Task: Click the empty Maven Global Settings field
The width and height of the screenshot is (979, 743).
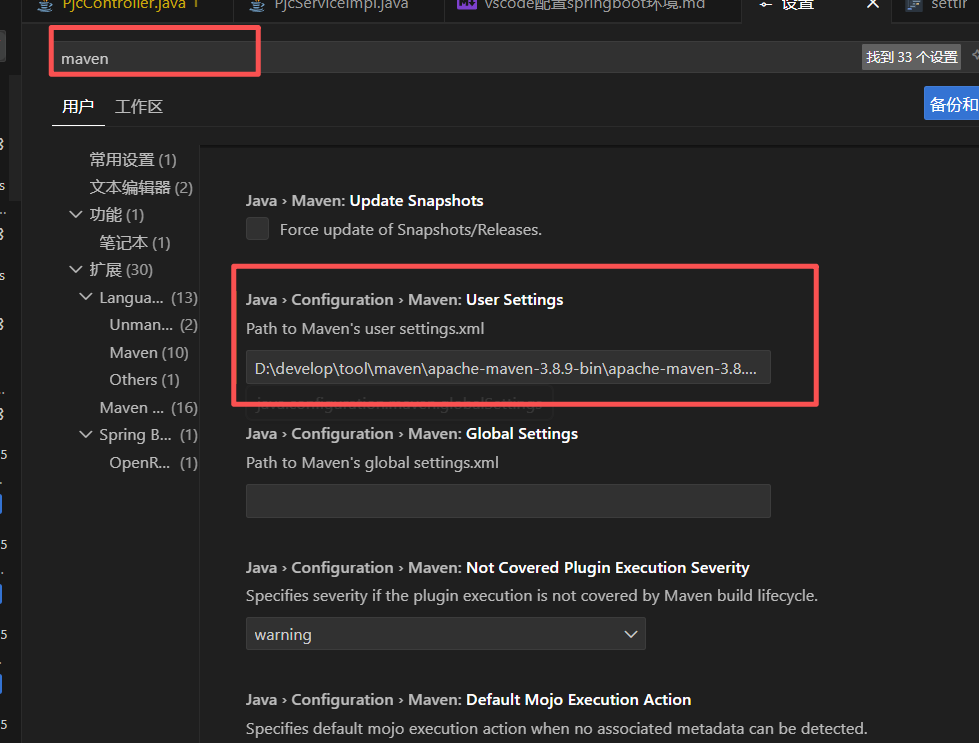Action: [508, 501]
